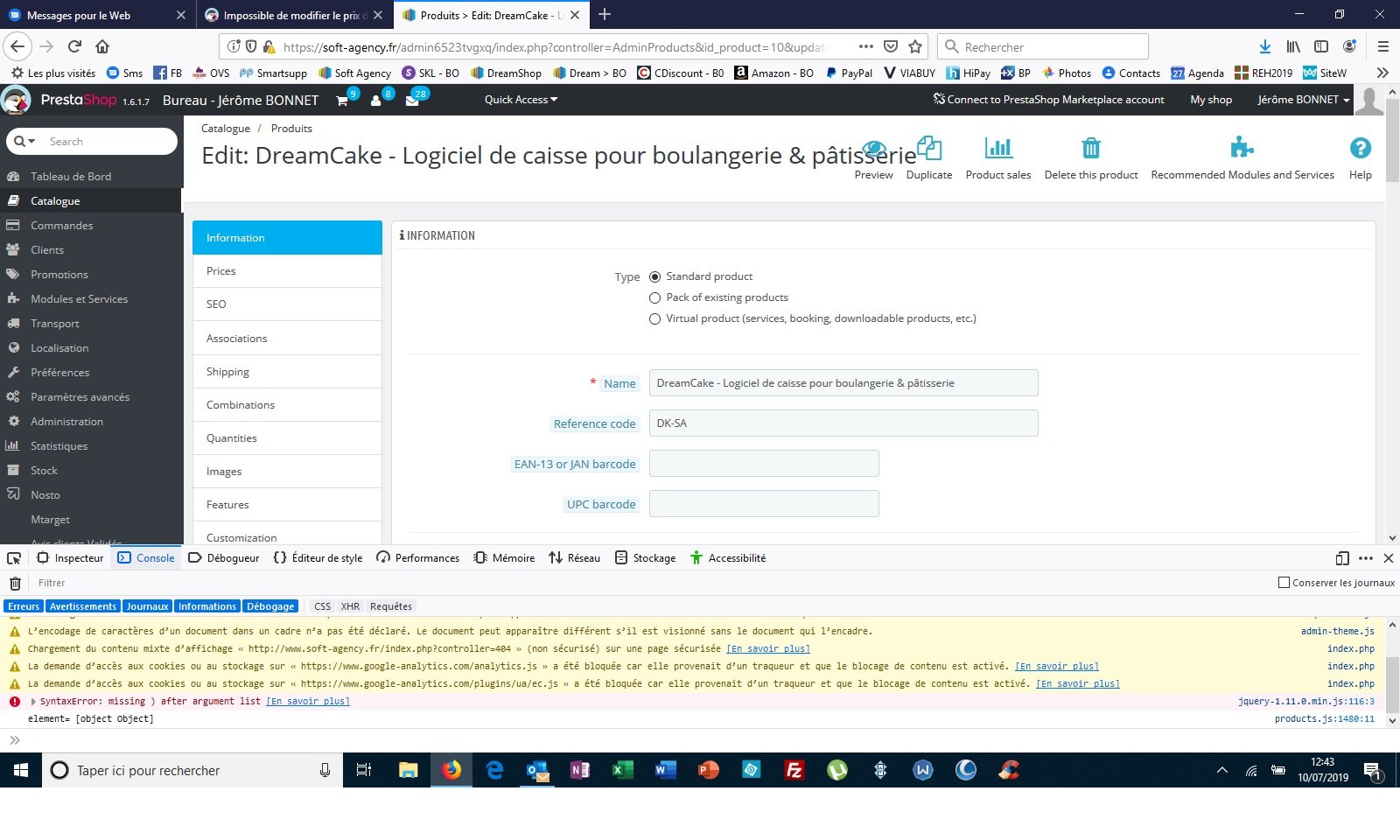This screenshot has height=840, width=1400.
Task: Open File Explorer from the taskbar
Action: (409, 770)
